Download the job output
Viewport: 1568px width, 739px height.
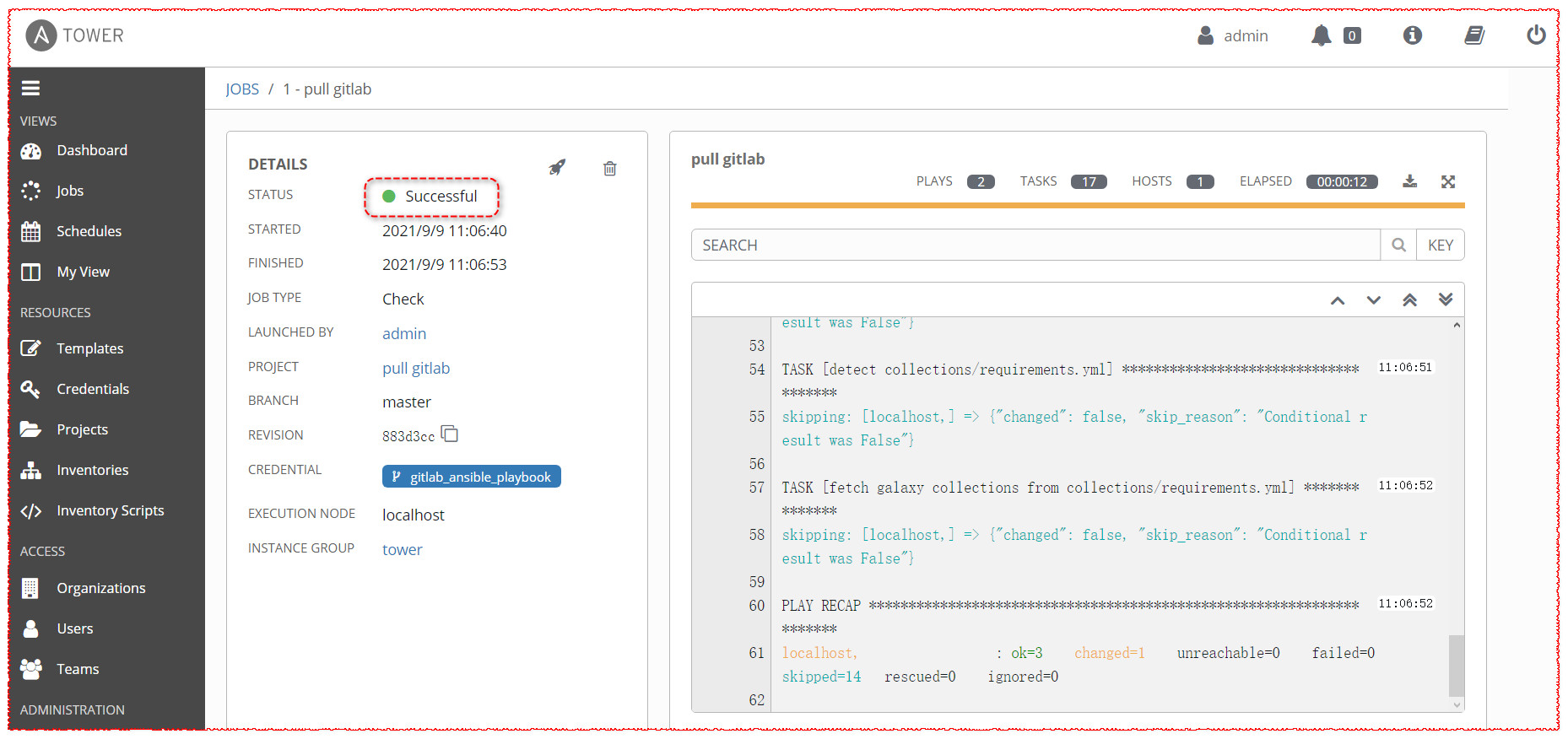pos(1409,181)
